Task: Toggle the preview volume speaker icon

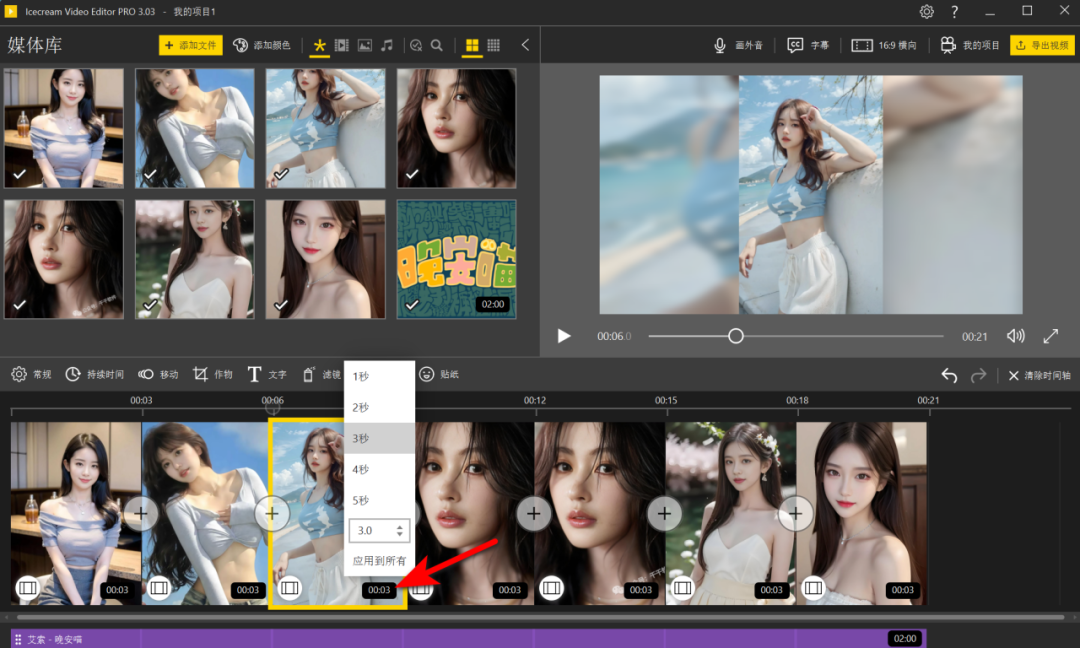Action: click(x=1015, y=336)
